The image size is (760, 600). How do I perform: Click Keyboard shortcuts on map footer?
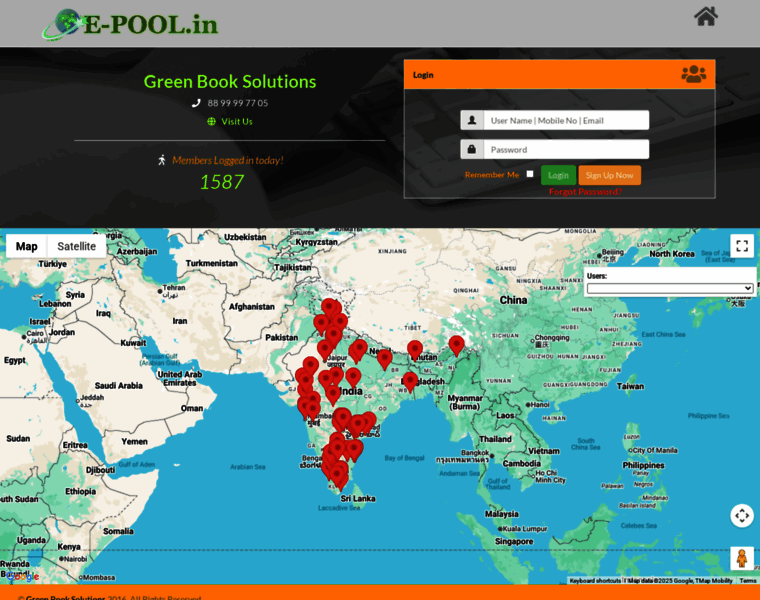pyautogui.click(x=595, y=581)
